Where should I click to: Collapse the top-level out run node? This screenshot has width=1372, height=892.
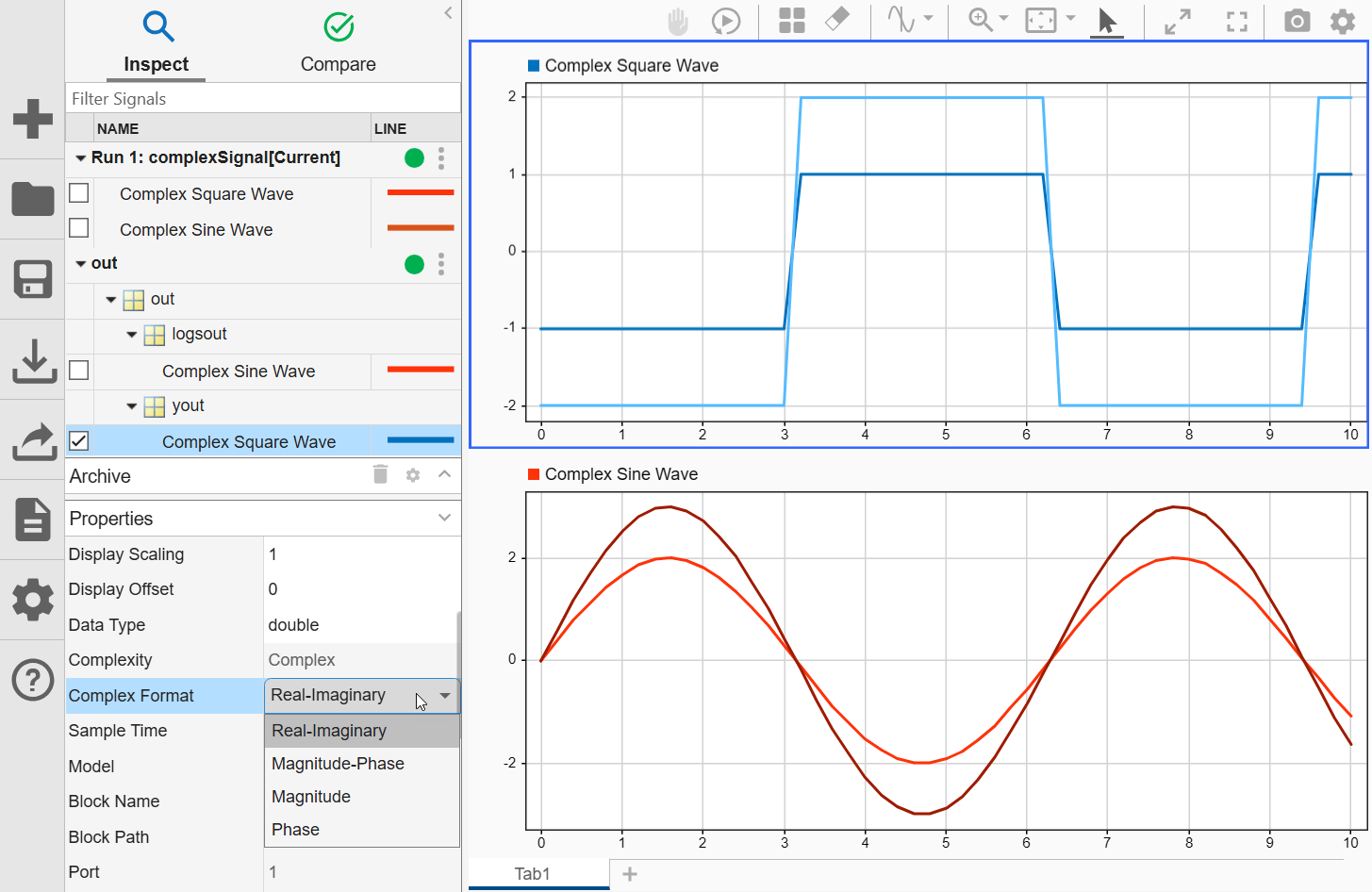[81, 264]
